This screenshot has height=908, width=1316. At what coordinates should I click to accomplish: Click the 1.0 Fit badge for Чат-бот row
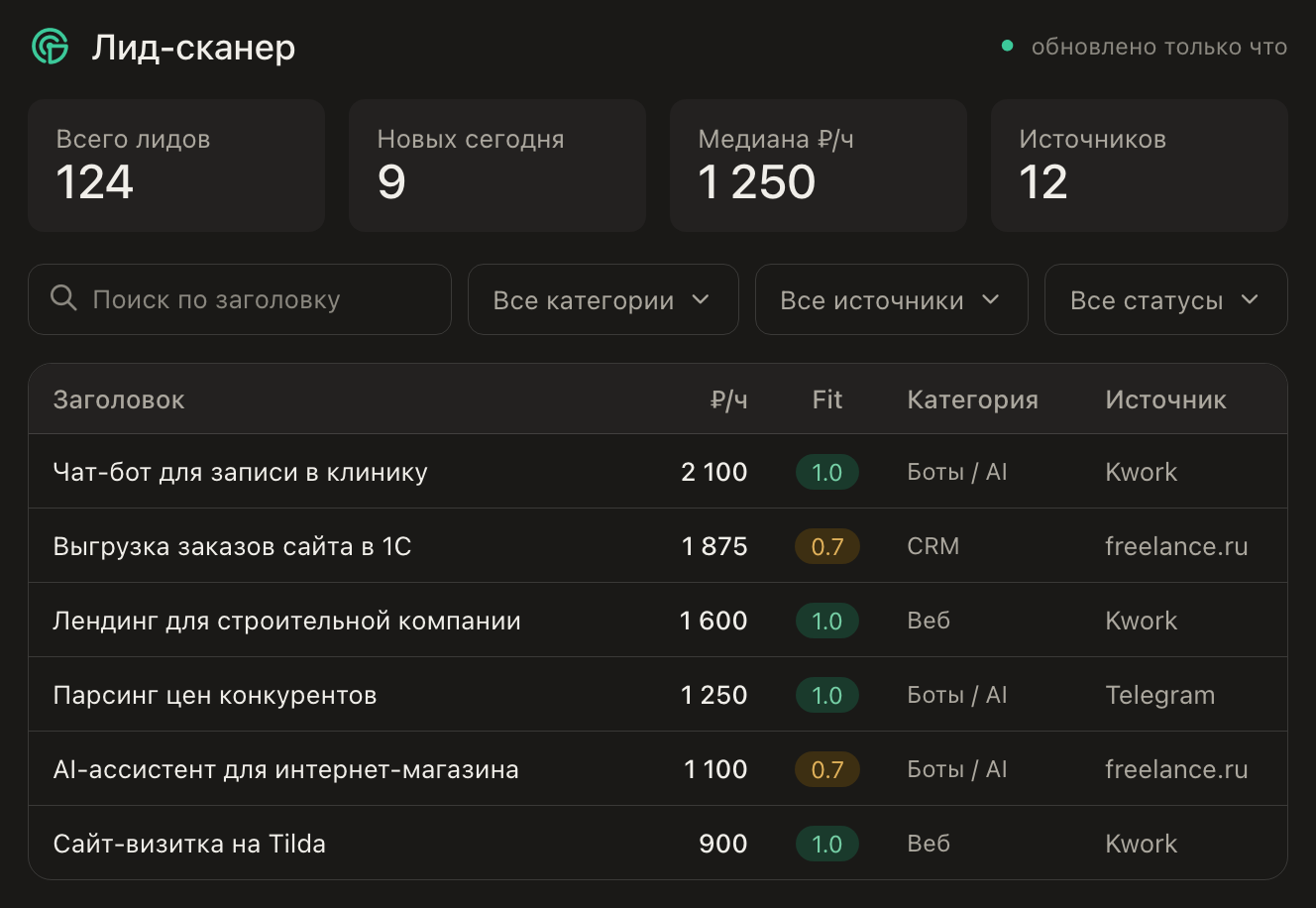tap(827, 472)
